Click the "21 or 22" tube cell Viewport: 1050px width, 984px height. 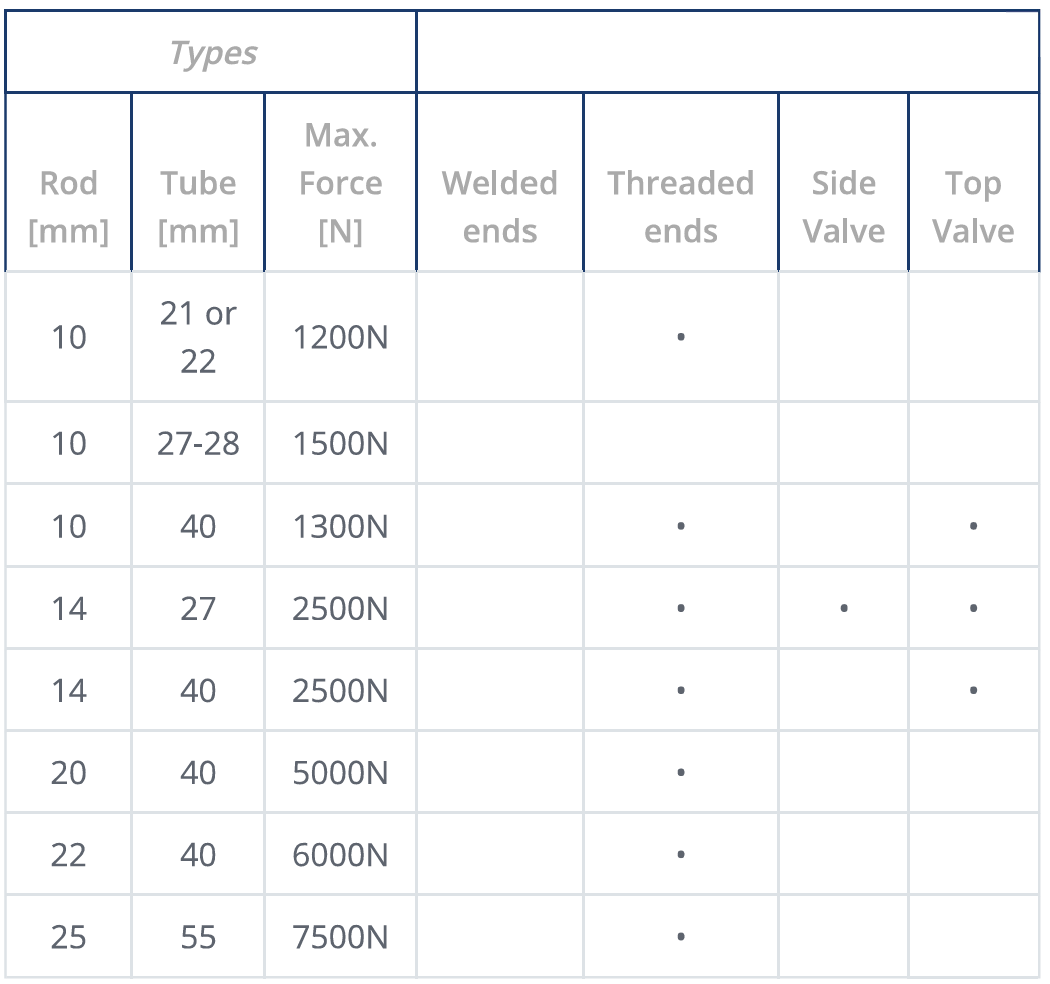(x=198, y=337)
